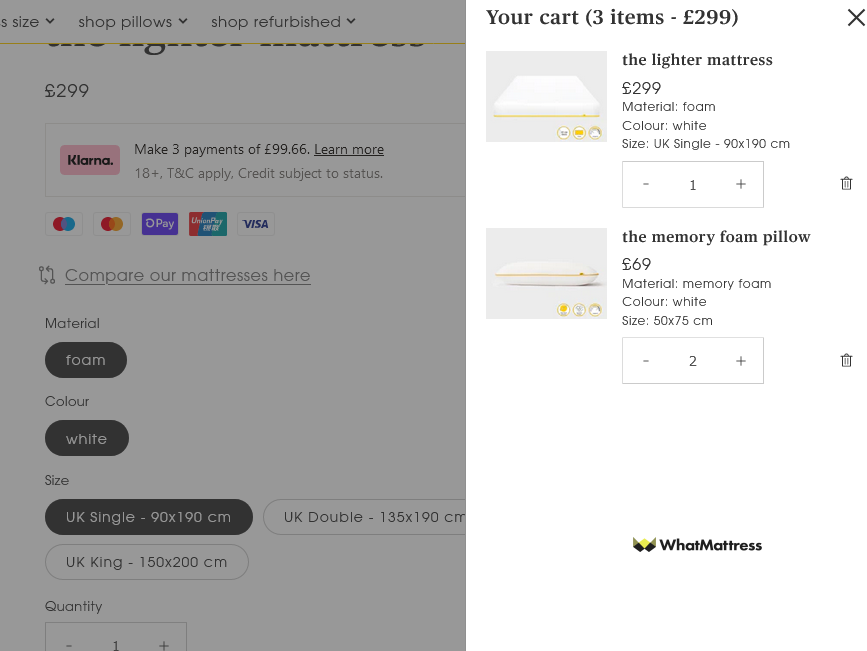Select the foam material option
867x651 pixels.
86,360
